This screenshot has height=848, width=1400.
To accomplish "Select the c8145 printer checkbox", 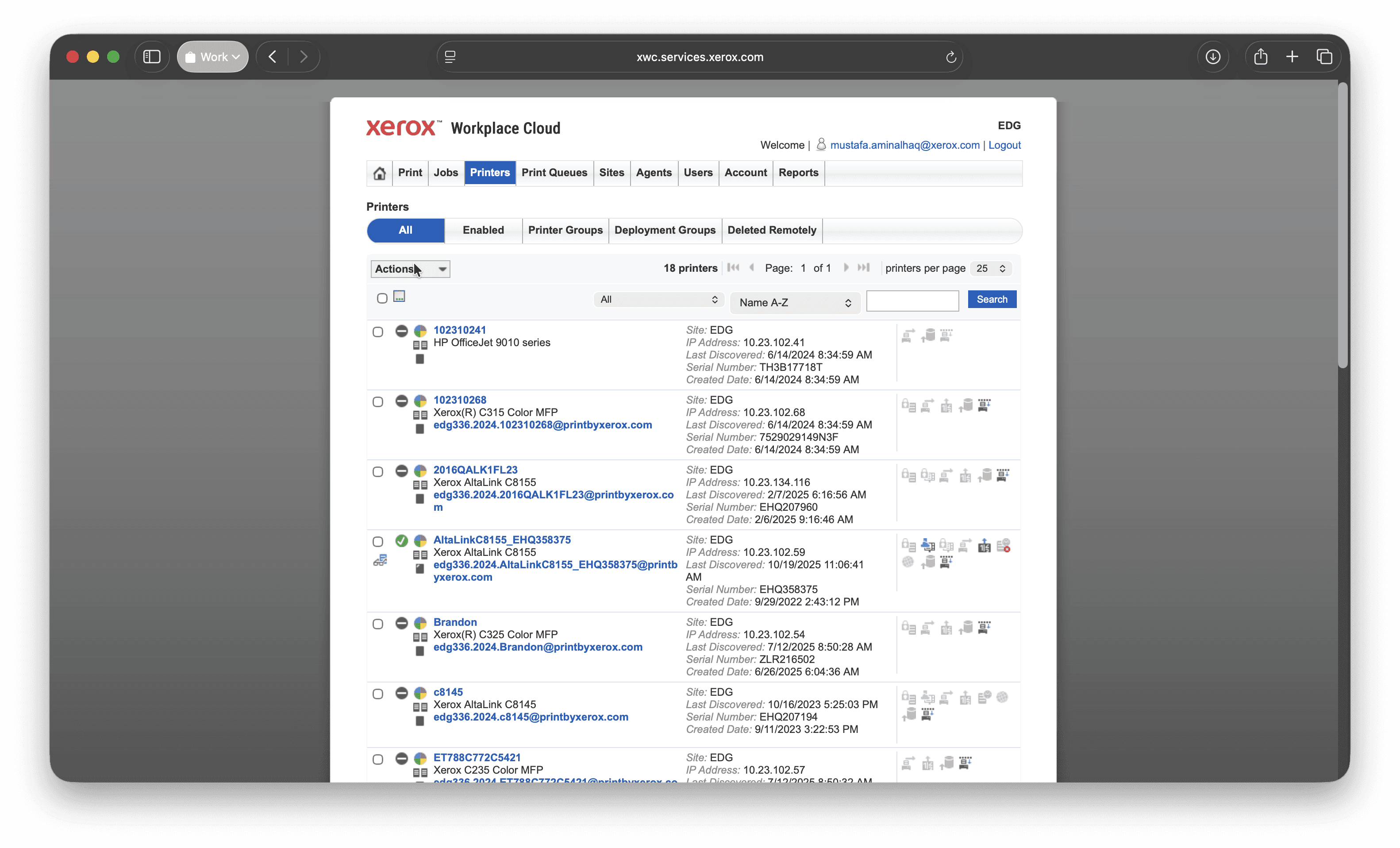I will point(378,694).
